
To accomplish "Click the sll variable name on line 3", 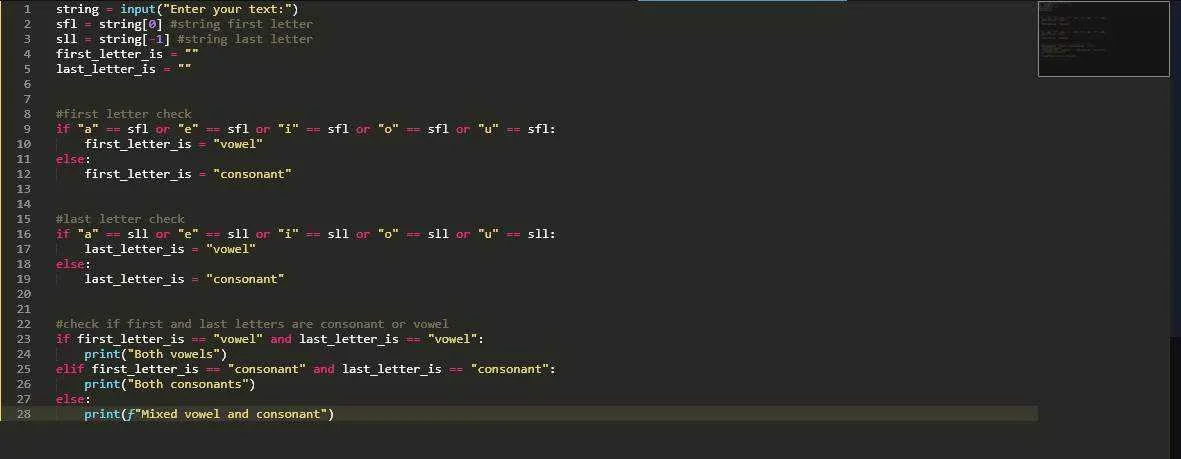I will click(66, 39).
